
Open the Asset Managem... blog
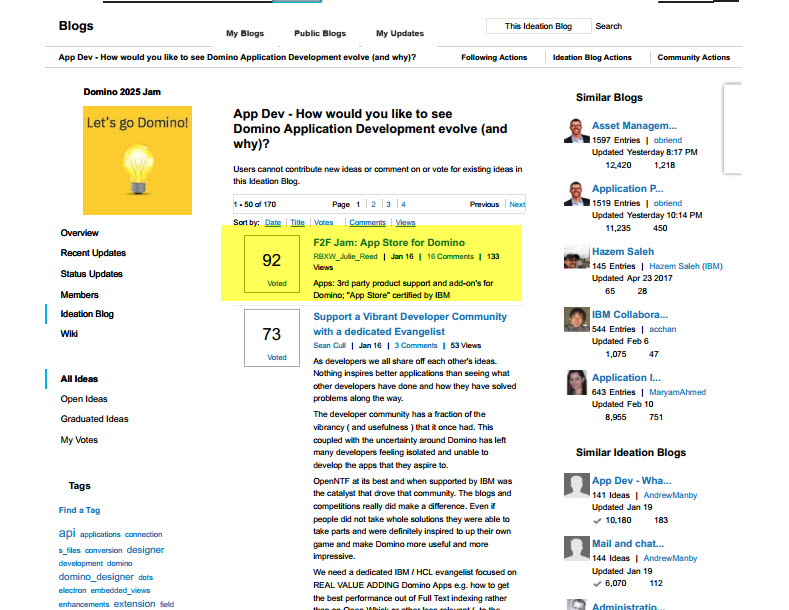(x=634, y=126)
